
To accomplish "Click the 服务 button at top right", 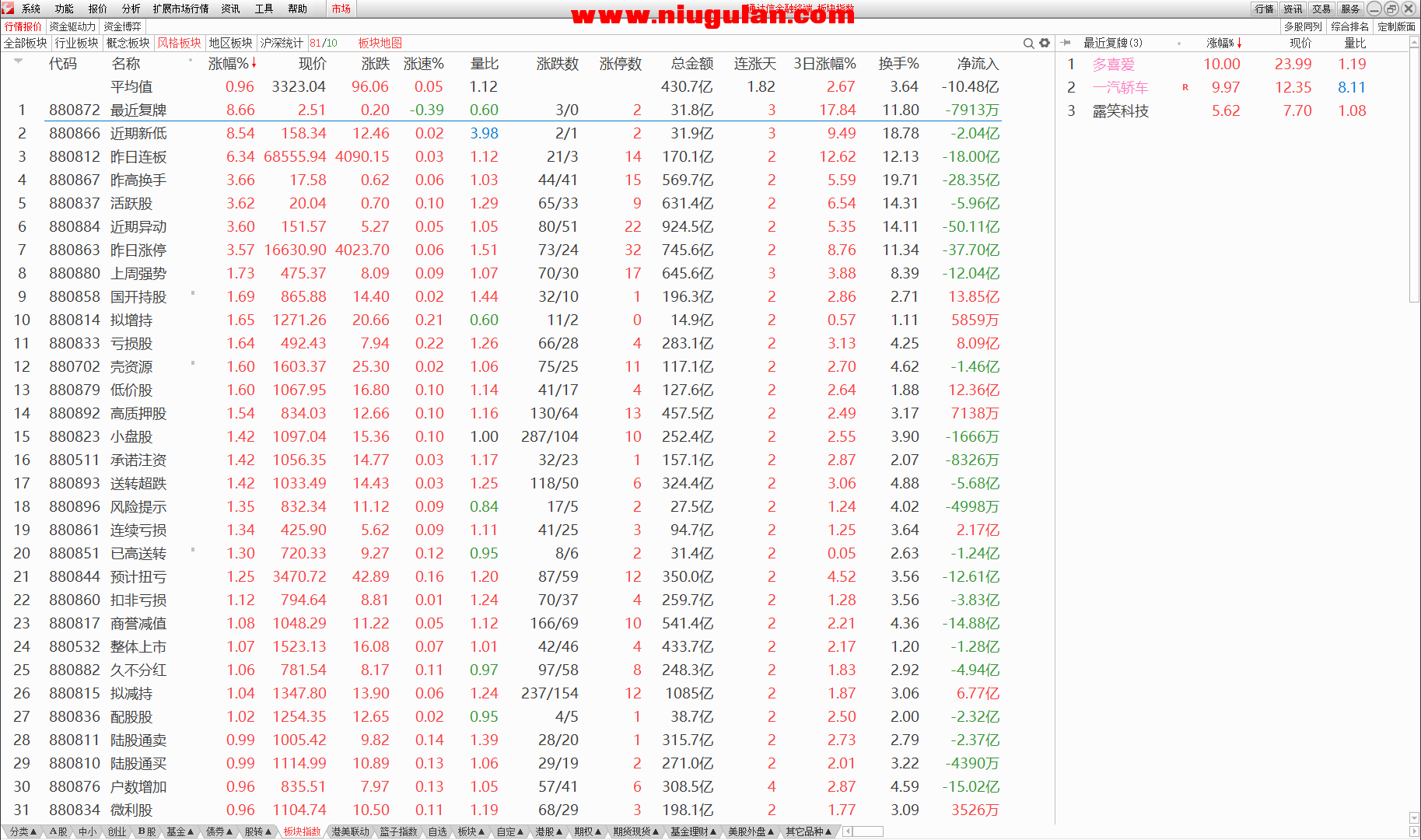I will pyautogui.click(x=1351, y=9).
